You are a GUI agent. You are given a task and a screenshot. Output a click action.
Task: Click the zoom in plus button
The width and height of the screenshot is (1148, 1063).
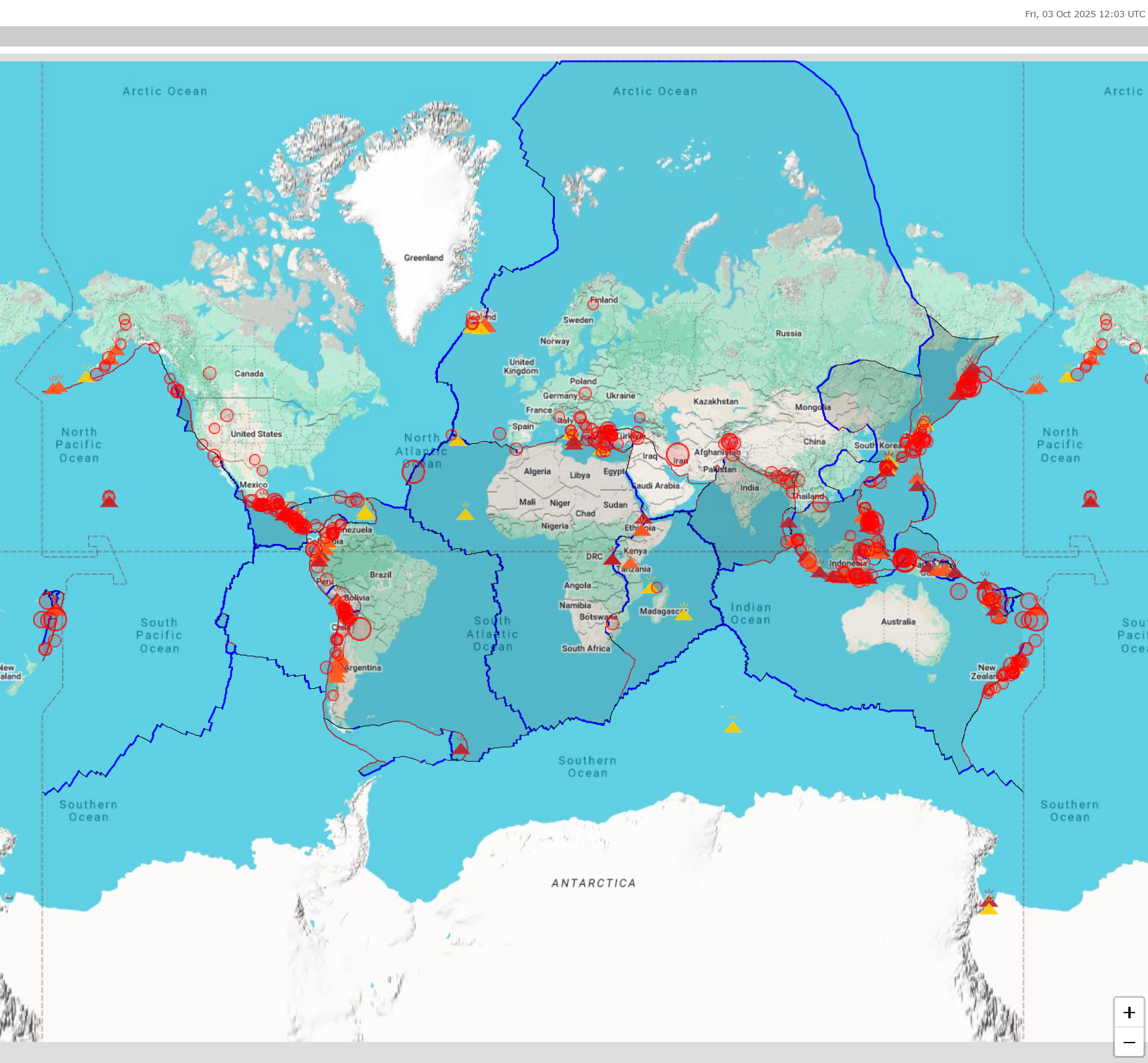pyautogui.click(x=1129, y=1013)
